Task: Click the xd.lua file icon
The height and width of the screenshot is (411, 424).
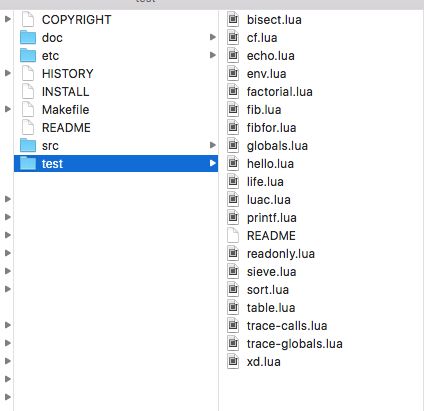Action: [x=233, y=361]
